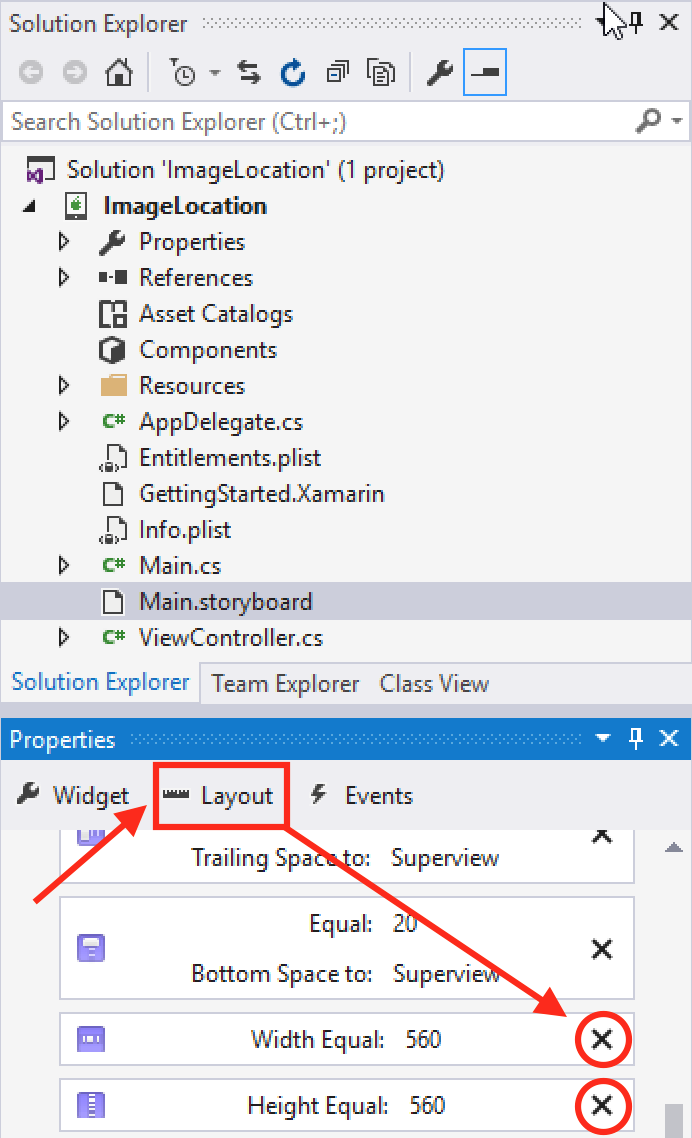Viewport: 692px width, 1138px height.
Task: Click Bottom Space Equal value 20
Action: [x=404, y=923]
